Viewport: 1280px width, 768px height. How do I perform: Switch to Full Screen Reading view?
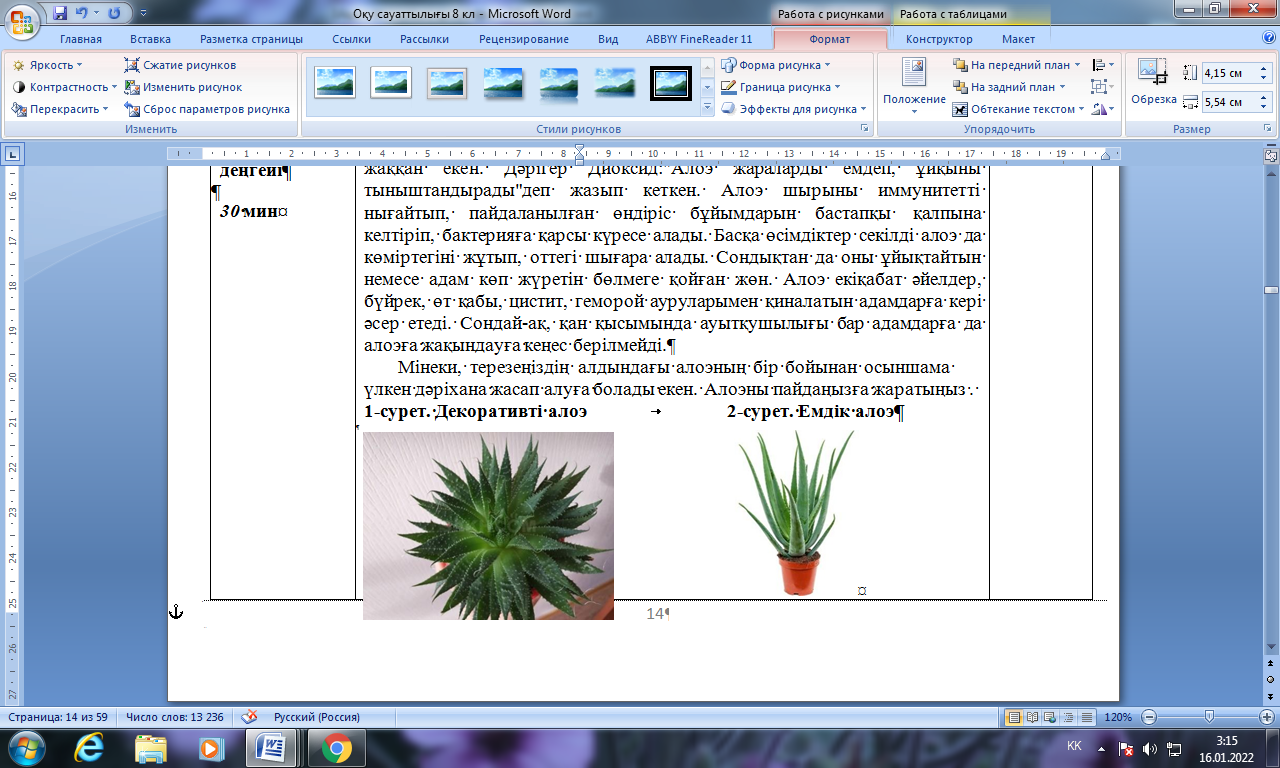[x=1032, y=717]
